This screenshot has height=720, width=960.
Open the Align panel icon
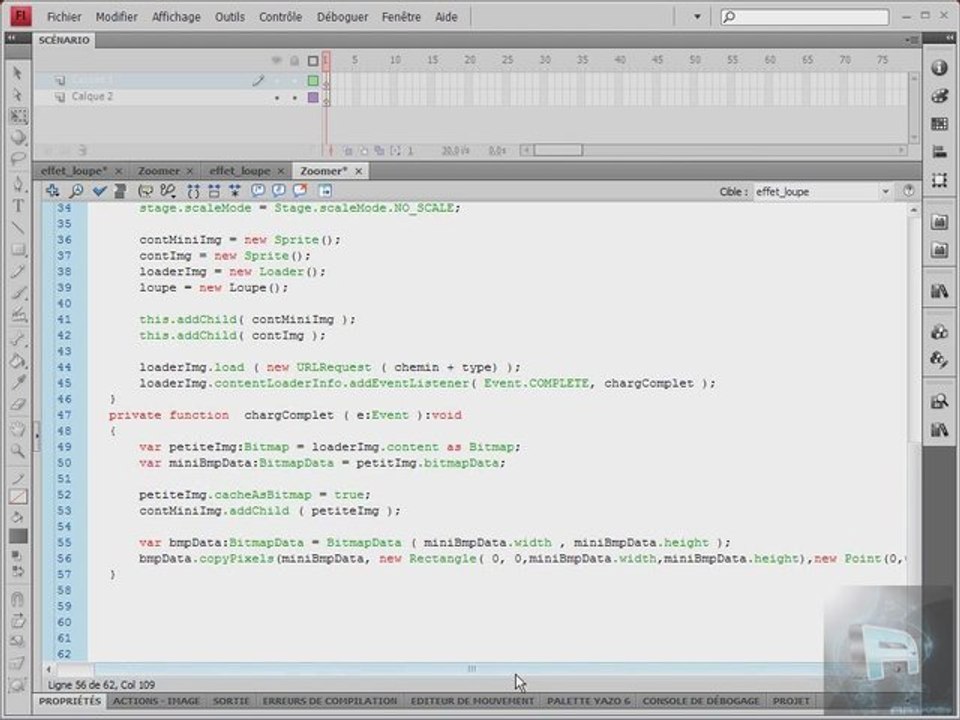940,152
